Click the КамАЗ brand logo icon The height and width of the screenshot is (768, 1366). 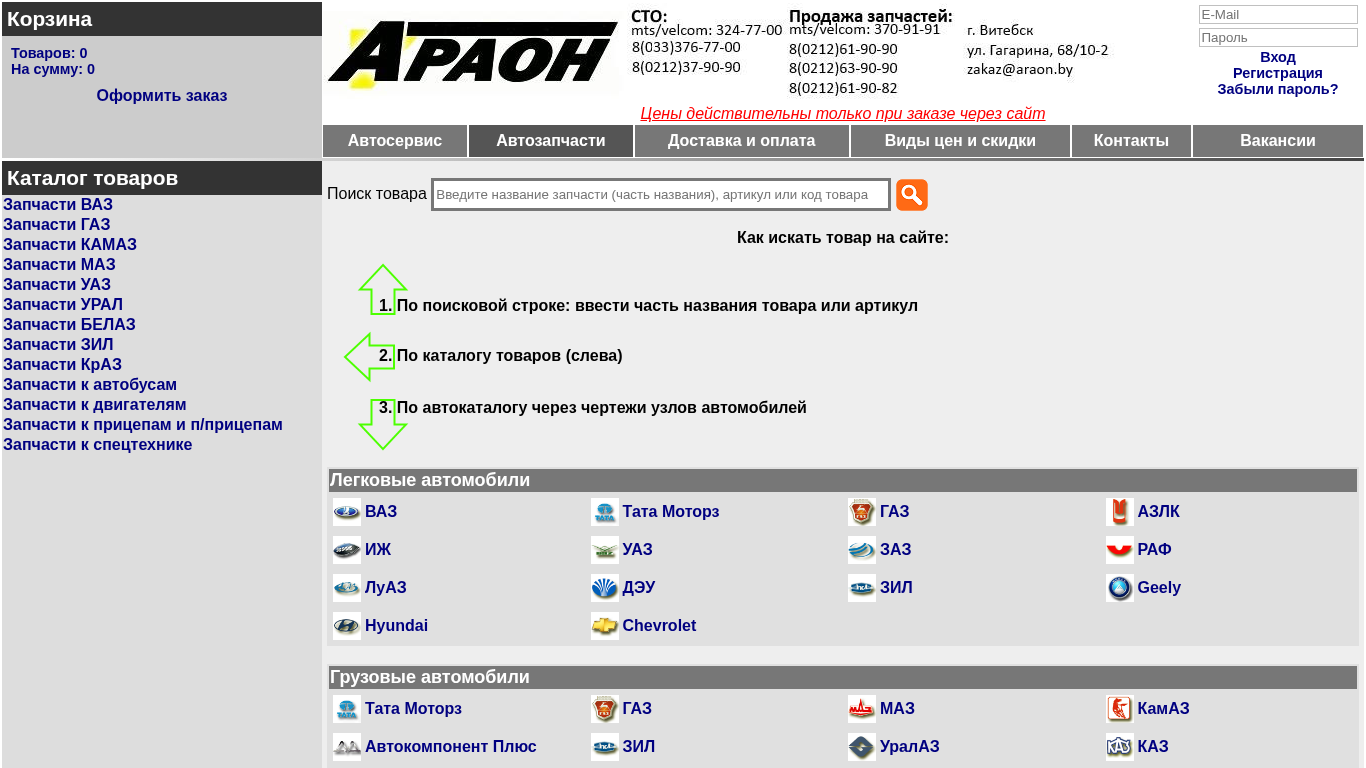[x=1120, y=709]
